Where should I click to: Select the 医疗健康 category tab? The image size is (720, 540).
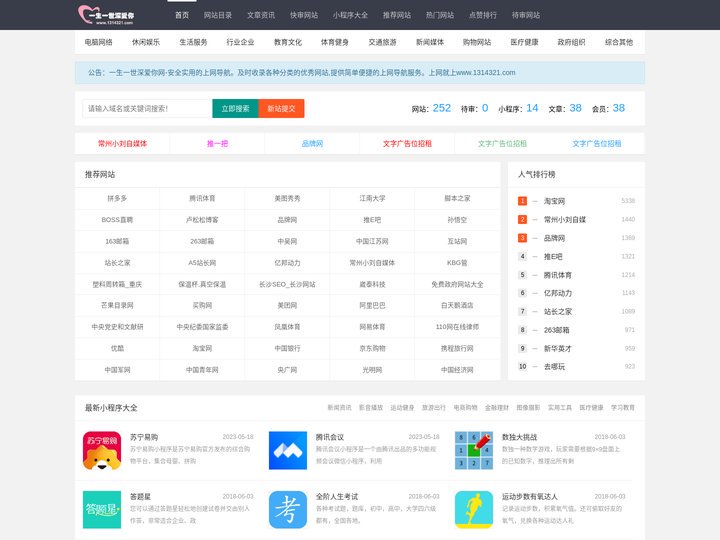524,42
